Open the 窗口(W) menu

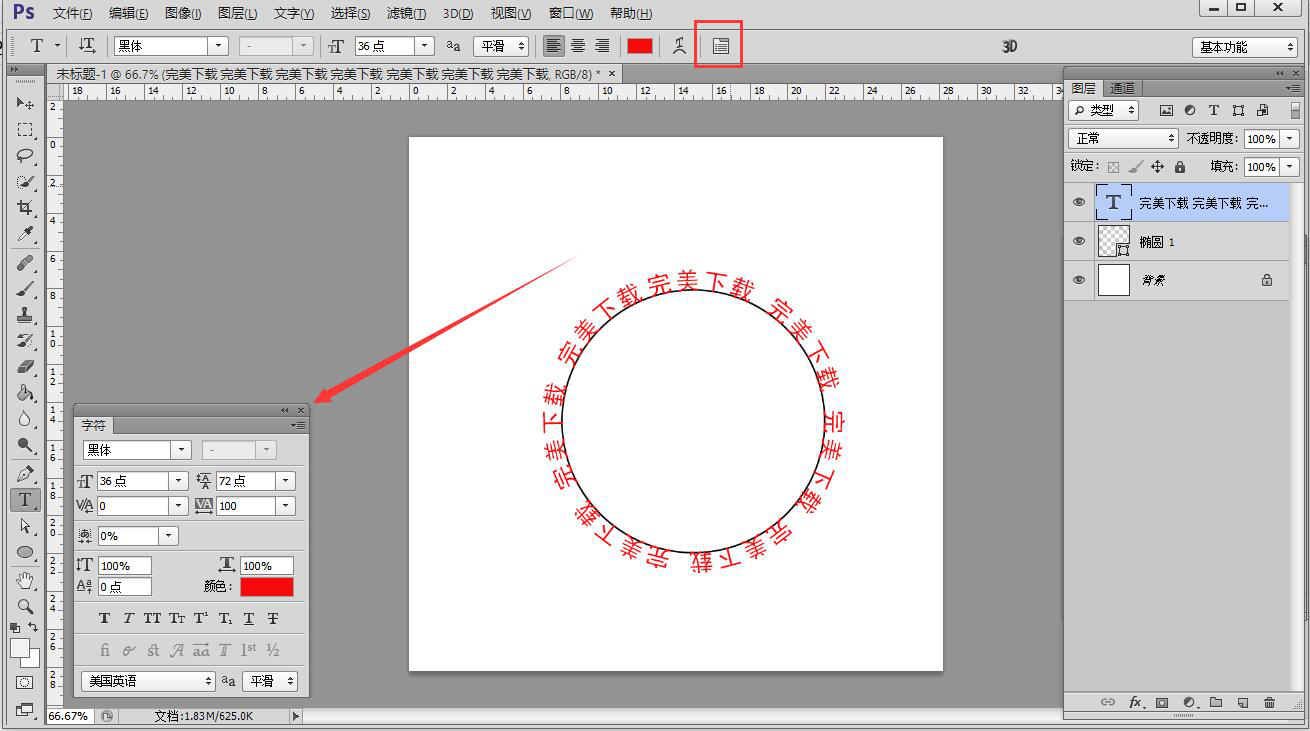point(571,13)
